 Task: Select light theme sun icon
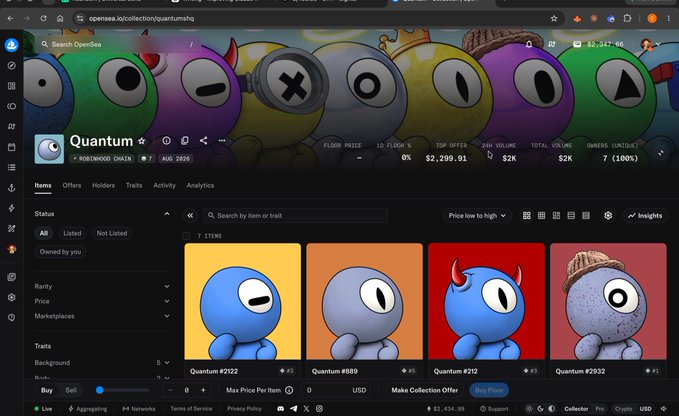click(x=529, y=409)
